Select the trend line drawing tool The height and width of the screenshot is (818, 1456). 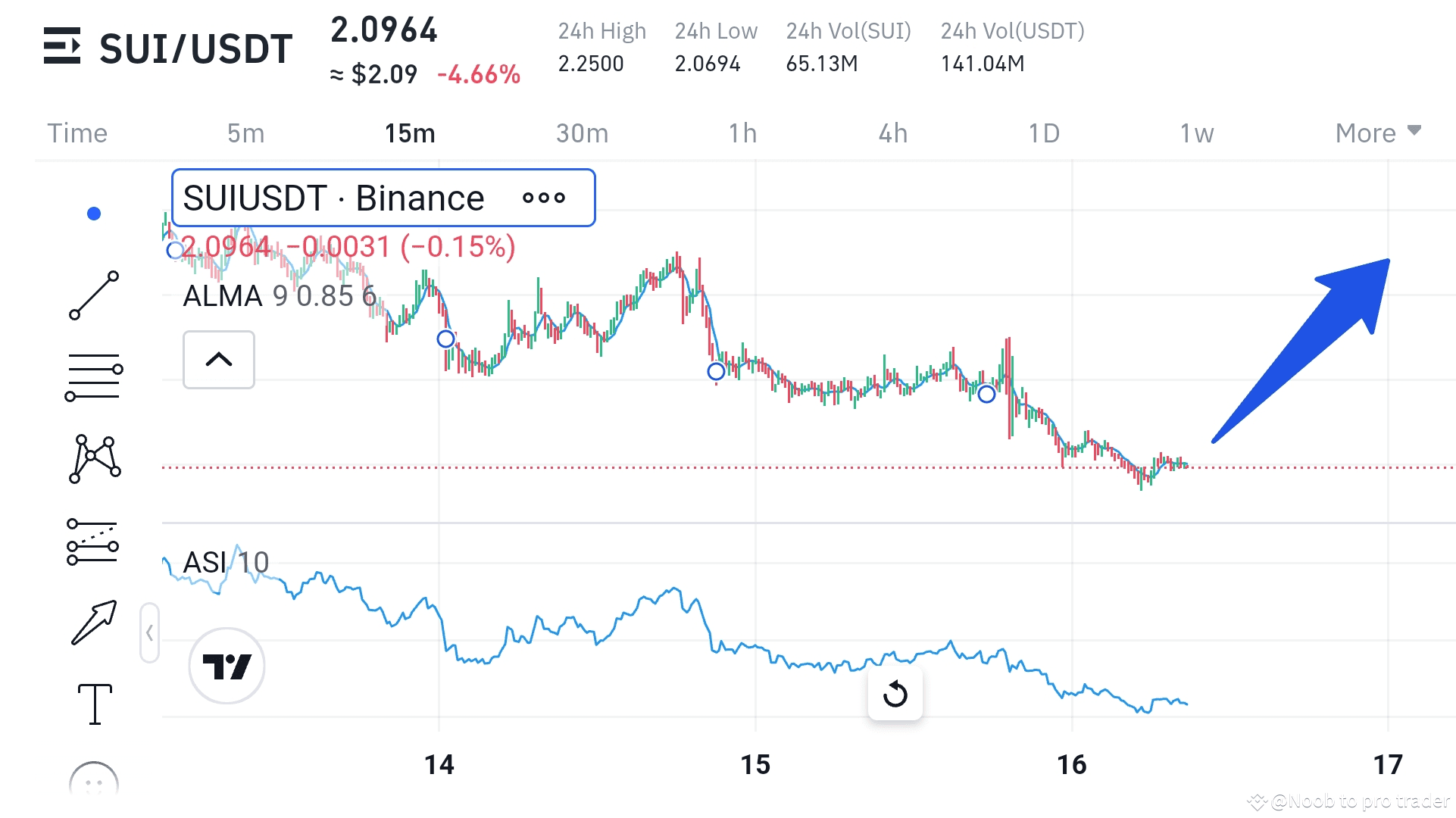[x=94, y=295]
